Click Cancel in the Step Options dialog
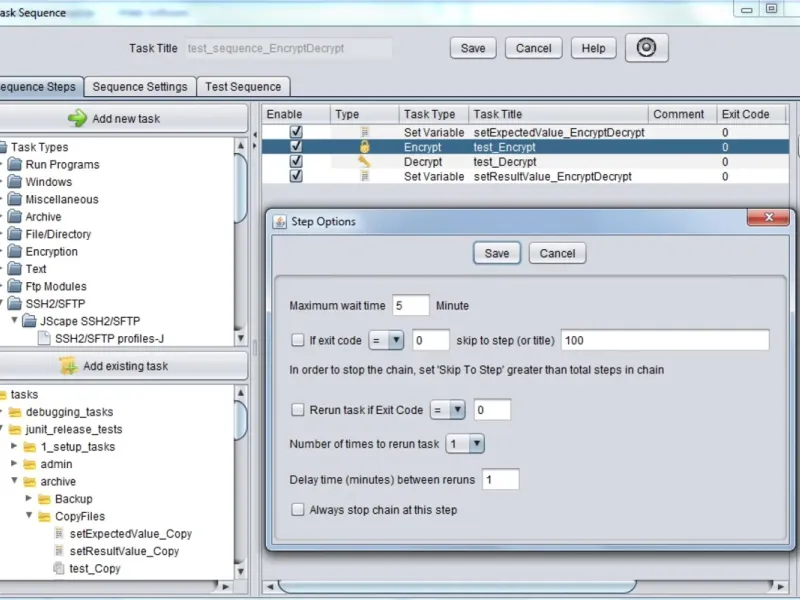The image size is (800, 600). 557,254
